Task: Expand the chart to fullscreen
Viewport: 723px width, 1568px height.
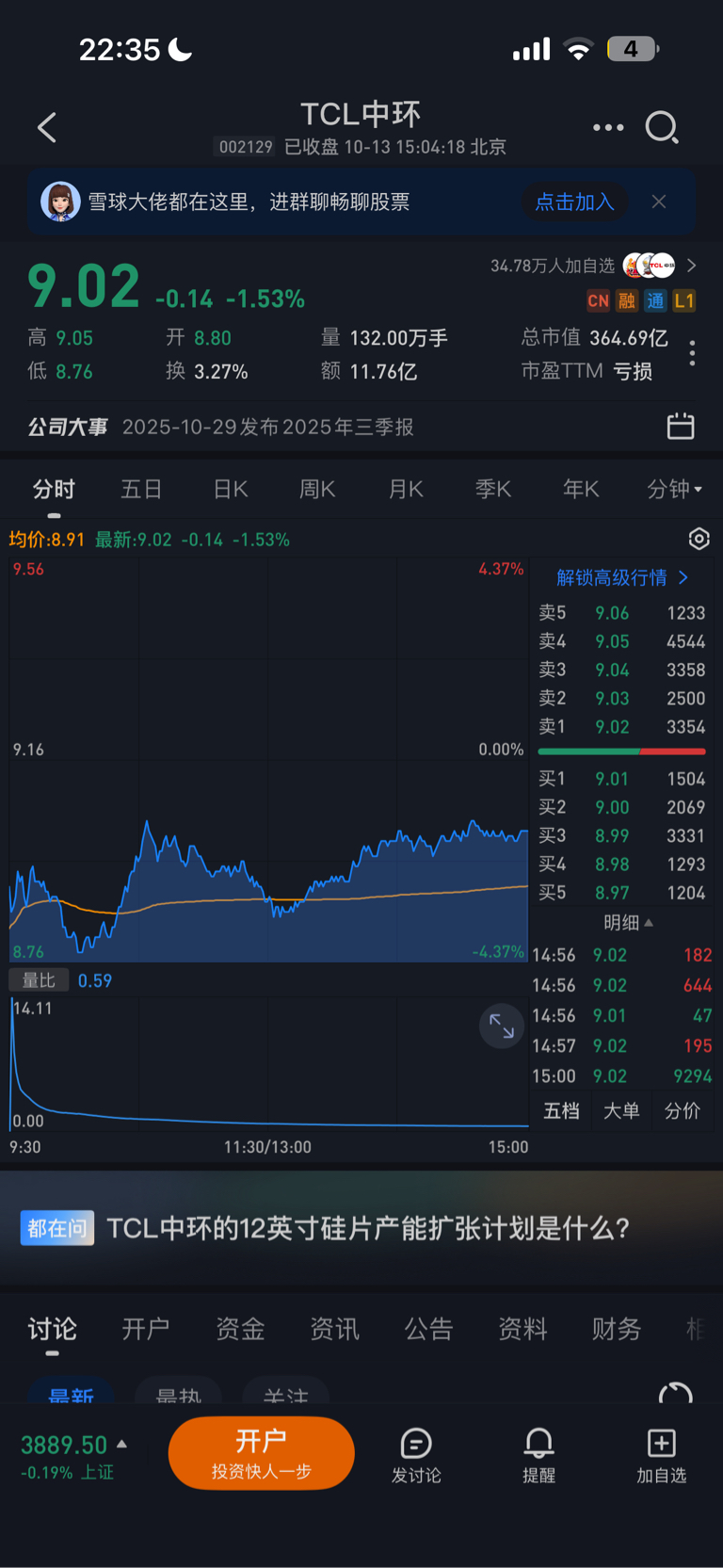Action: 502,1026
